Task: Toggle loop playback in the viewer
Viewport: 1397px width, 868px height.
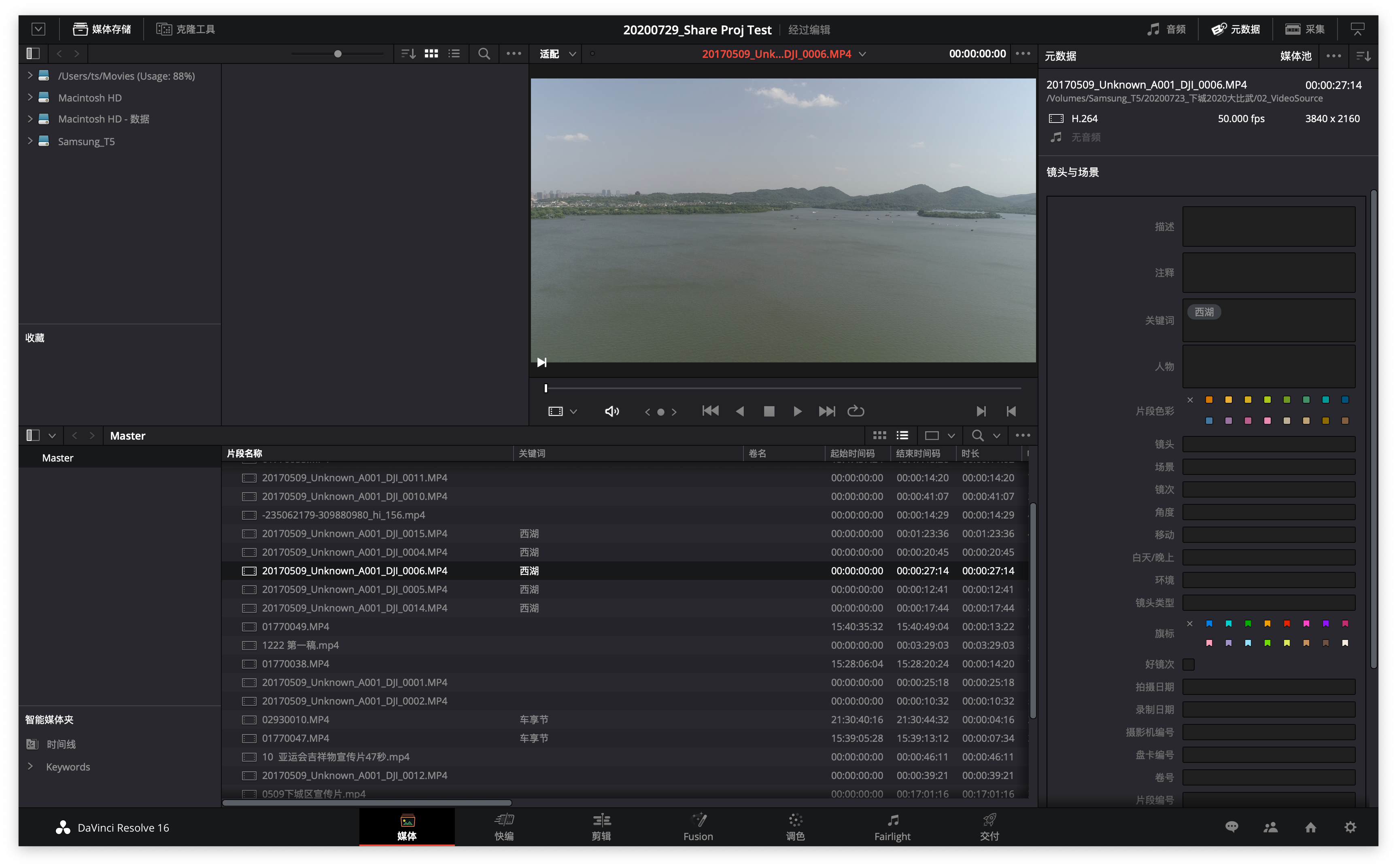Action: pos(855,411)
